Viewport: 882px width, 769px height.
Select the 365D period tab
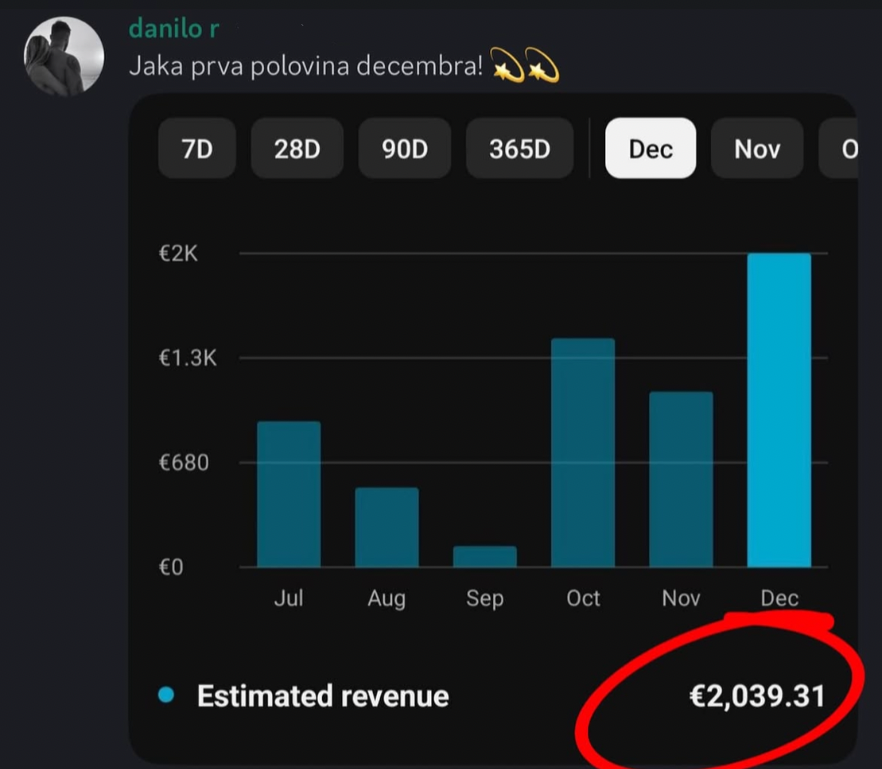(519, 148)
